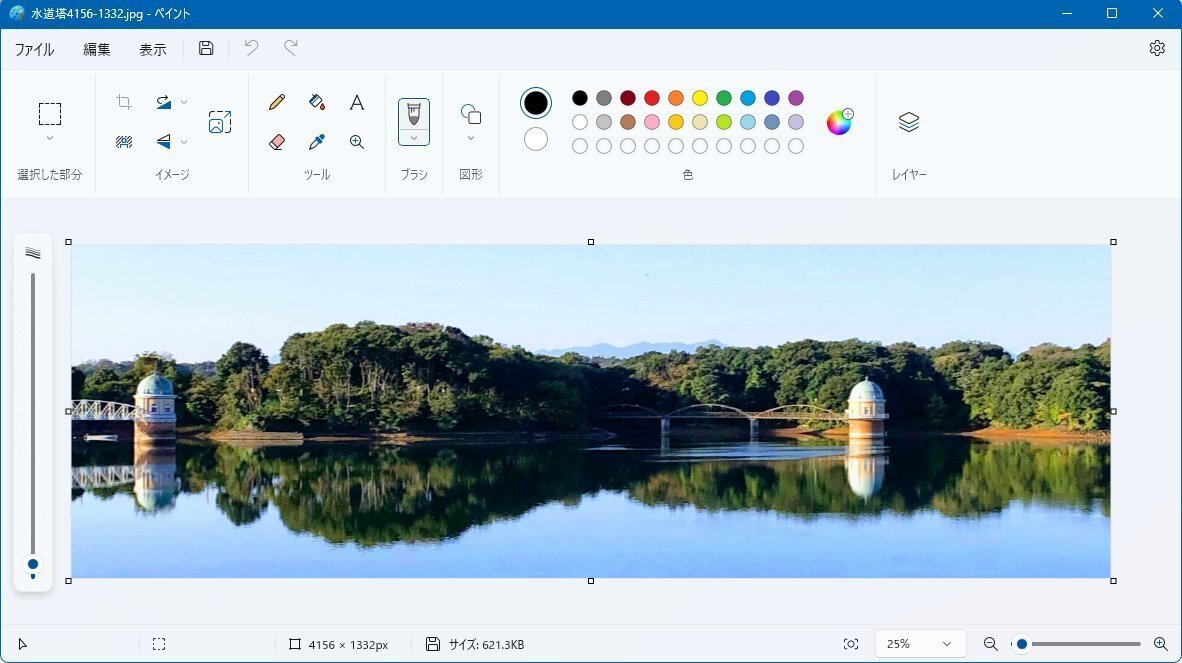The width and height of the screenshot is (1182, 663).
Task: Click the Crop tool icon
Action: [124, 102]
